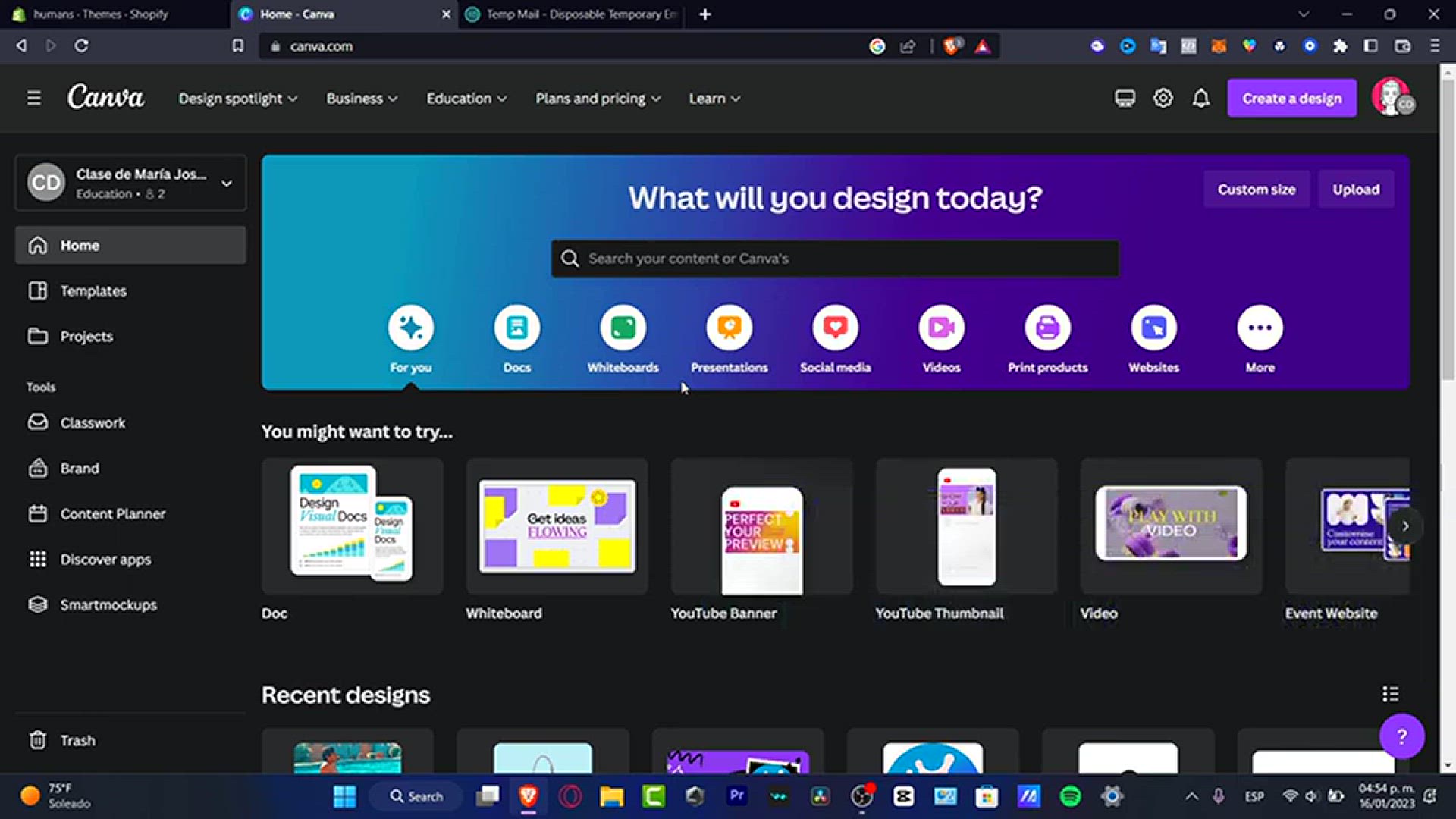Select the Docs category icon

point(517,328)
